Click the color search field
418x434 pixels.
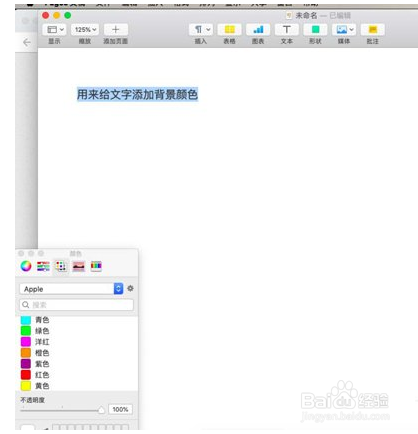(77, 305)
